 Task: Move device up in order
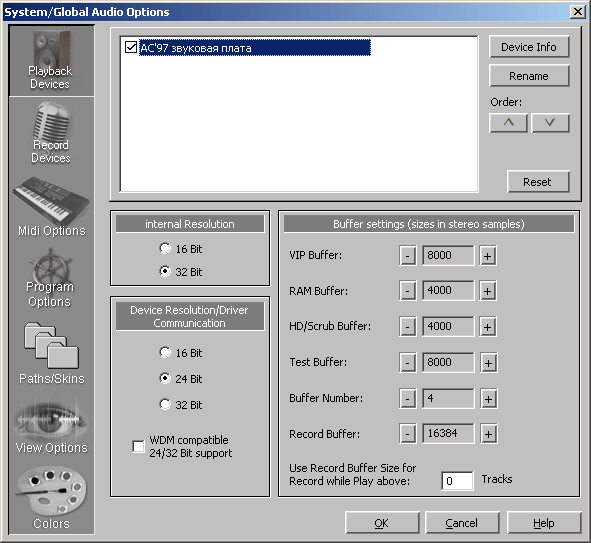tap(508, 123)
